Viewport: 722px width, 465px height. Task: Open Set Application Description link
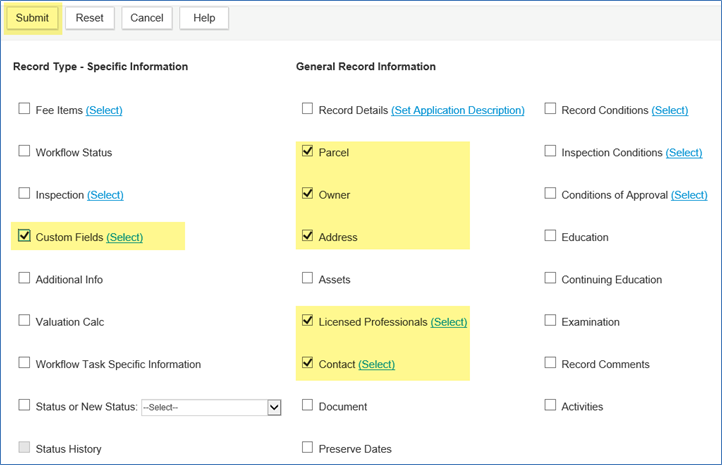point(457,110)
